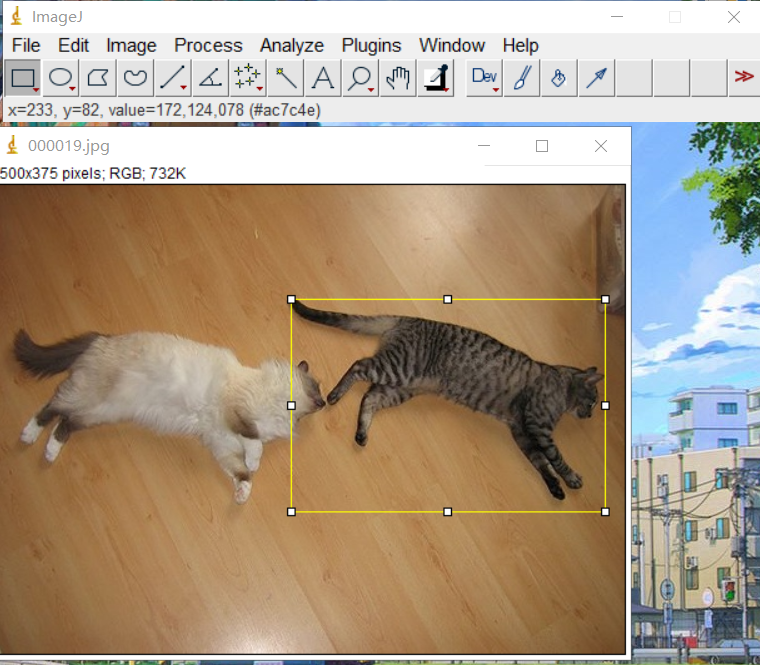760x665 pixels.
Task: Click the top-middle selection handle
Action: point(448,300)
